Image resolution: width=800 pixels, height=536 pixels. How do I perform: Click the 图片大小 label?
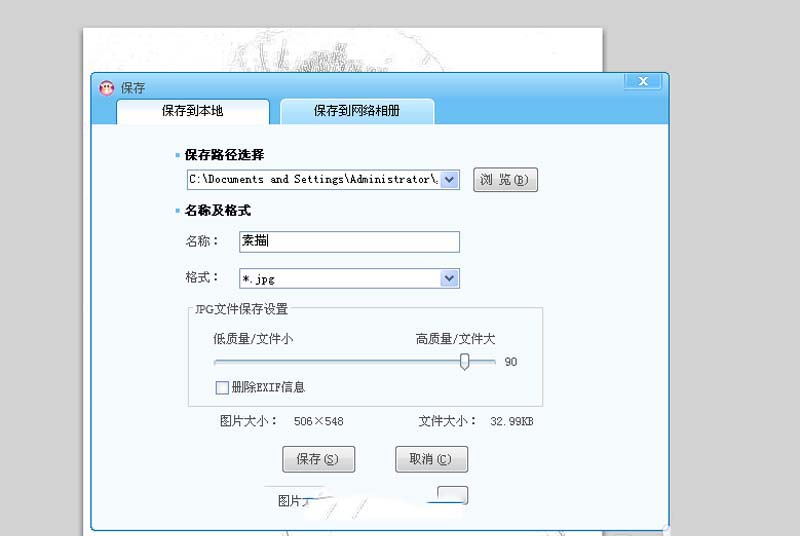pyautogui.click(x=248, y=421)
